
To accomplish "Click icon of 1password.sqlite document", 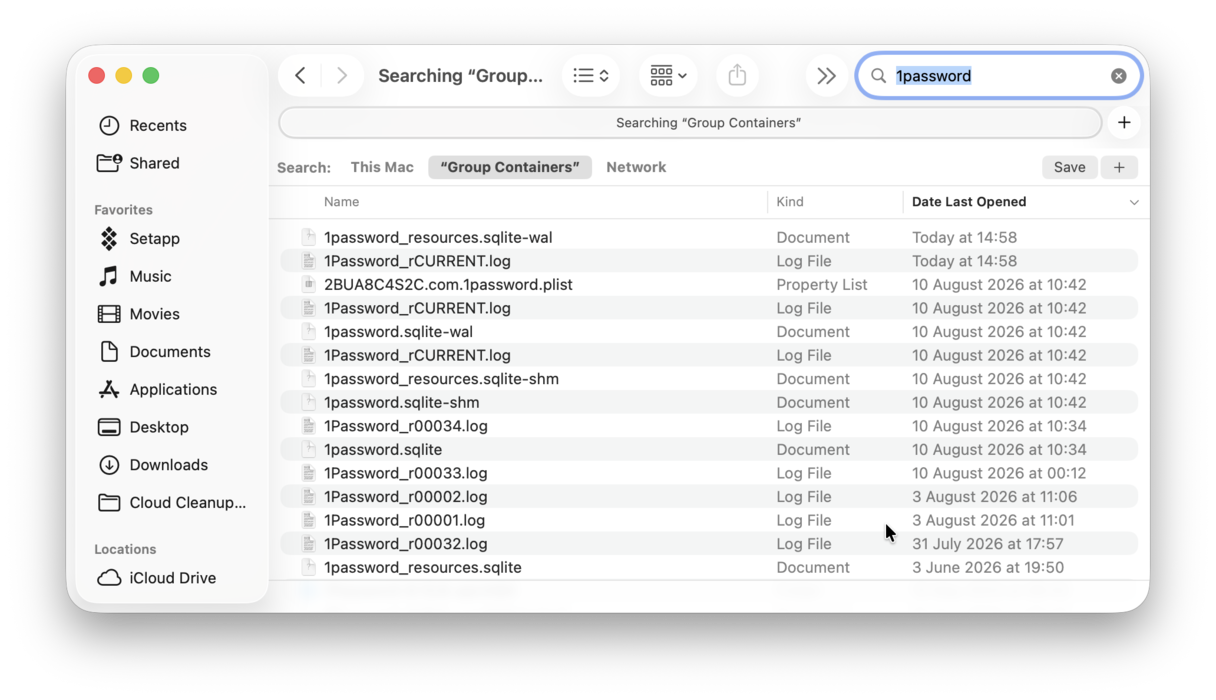I will 308,450.
